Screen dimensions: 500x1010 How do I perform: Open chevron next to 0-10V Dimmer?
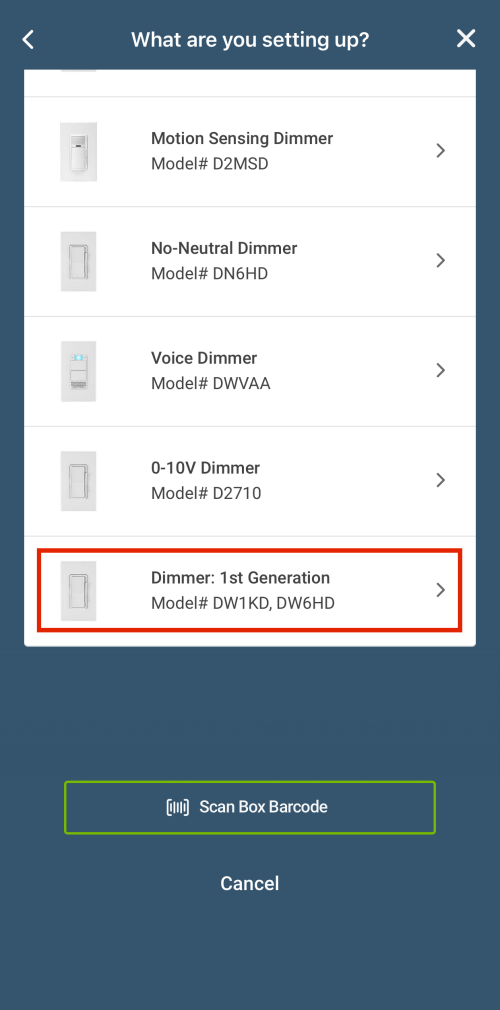pyautogui.click(x=441, y=480)
